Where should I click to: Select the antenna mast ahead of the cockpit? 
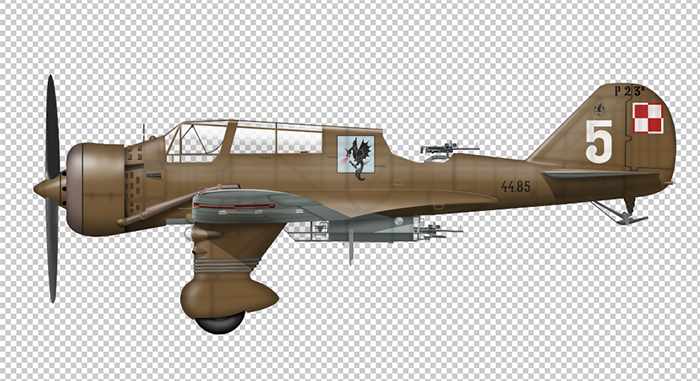[x=144, y=132]
